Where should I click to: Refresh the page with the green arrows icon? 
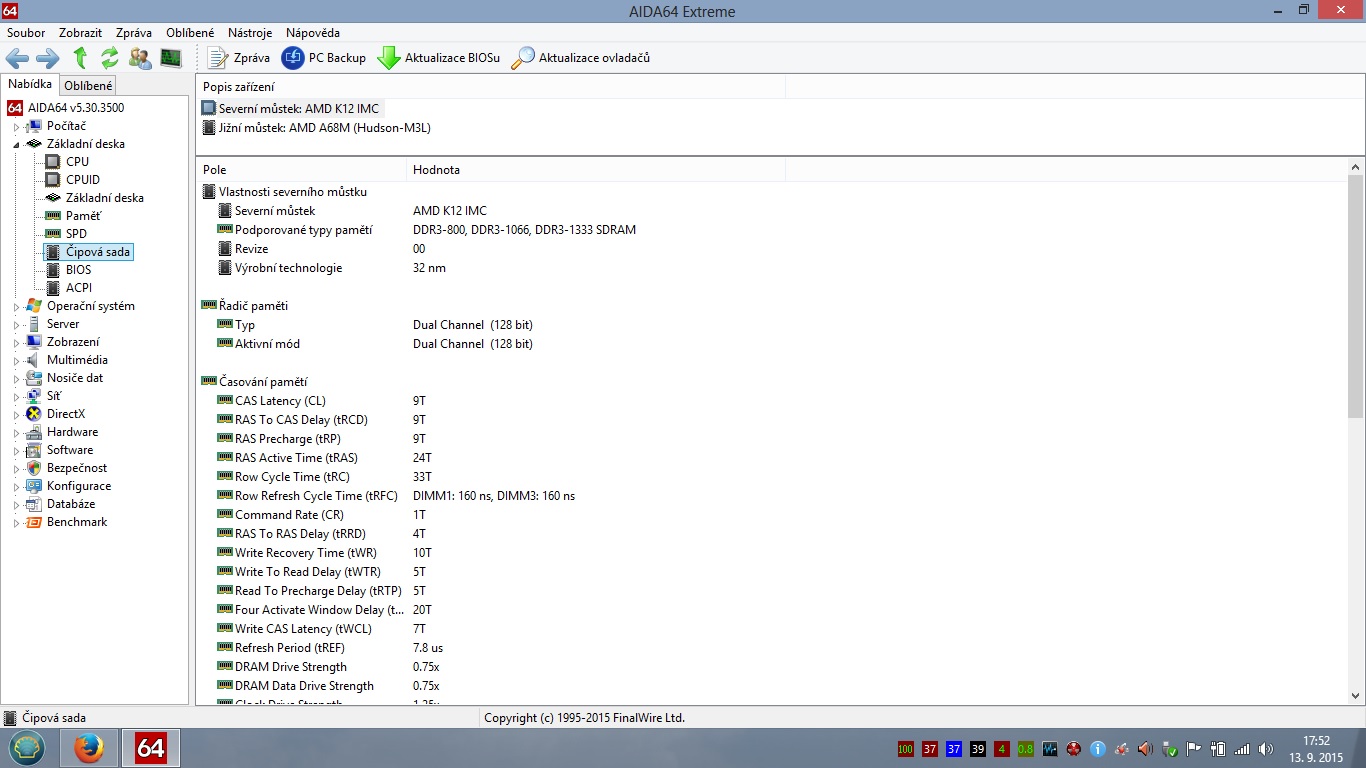coord(110,58)
